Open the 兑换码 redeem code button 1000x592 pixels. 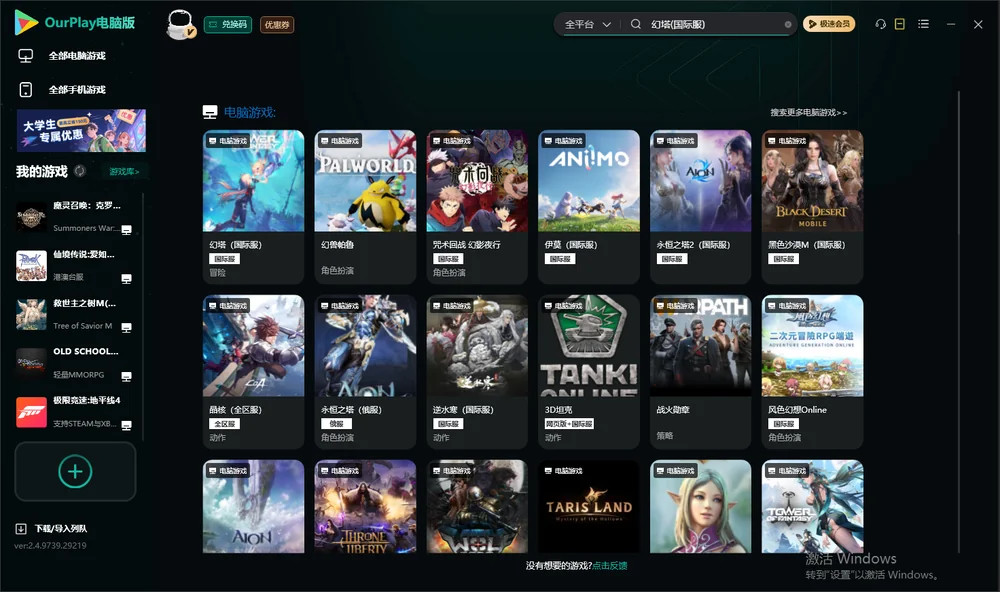pyautogui.click(x=228, y=24)
